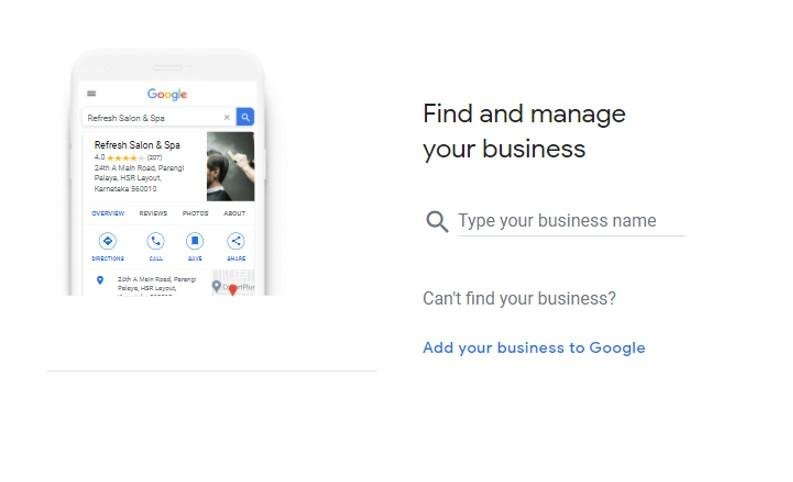Click the blue search button in mockup
The image size is (793, 482).
(245, 117)
